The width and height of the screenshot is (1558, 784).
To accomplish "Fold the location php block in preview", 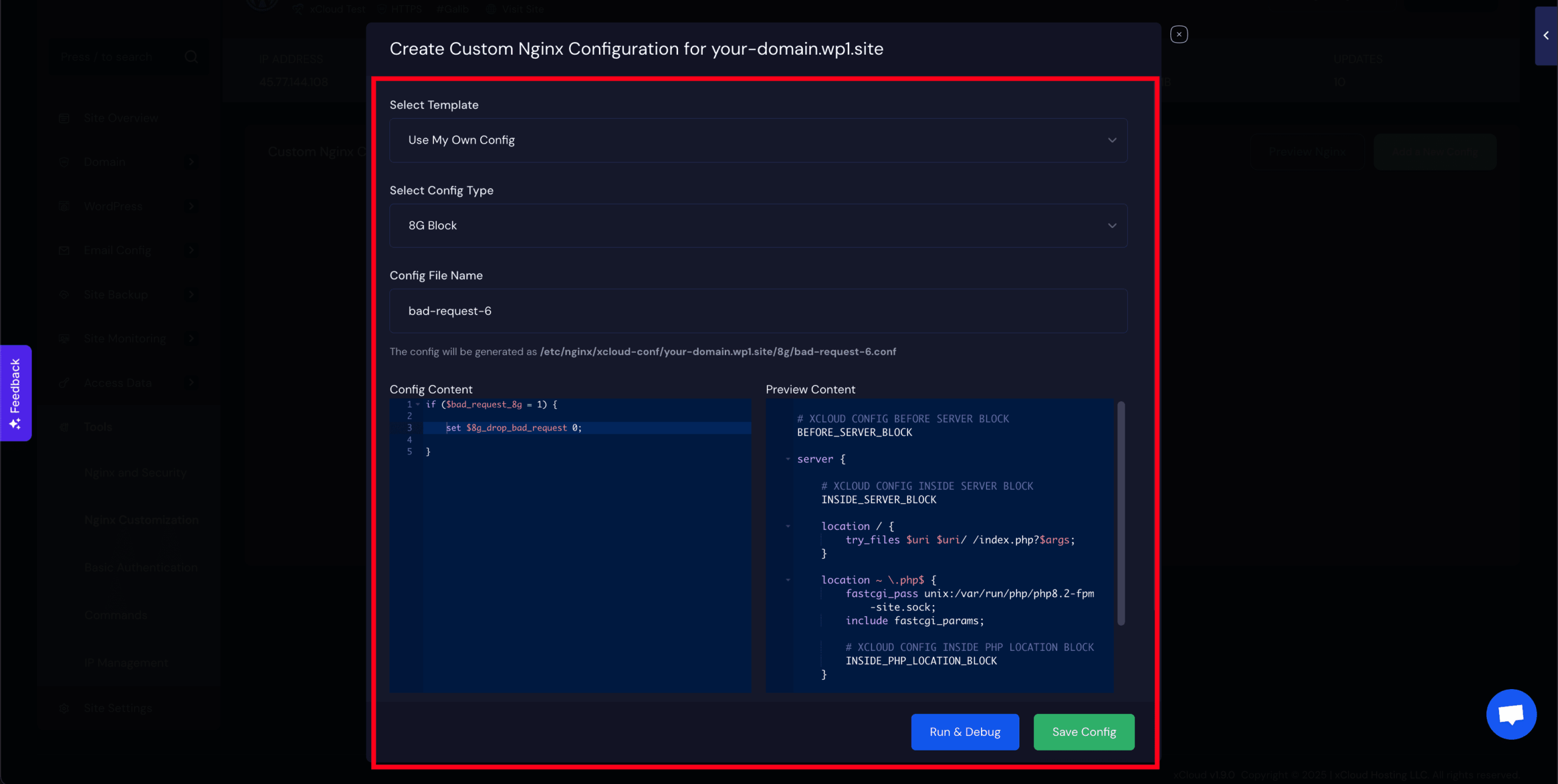I will [x=788, y=580].
